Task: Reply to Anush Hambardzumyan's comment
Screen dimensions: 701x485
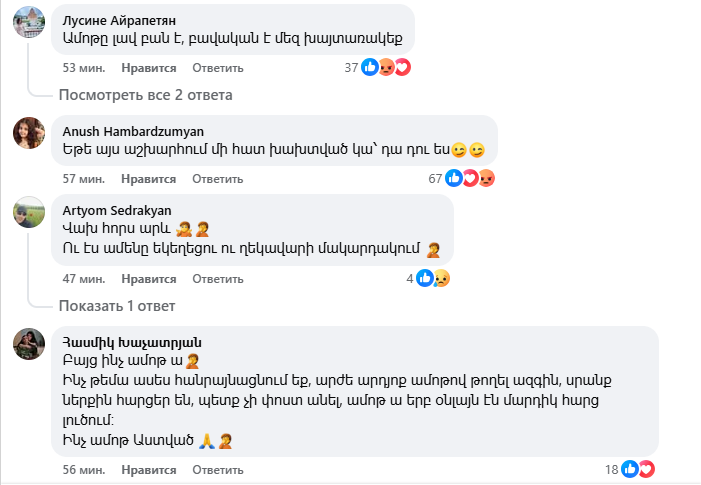Action: [218, 178]
